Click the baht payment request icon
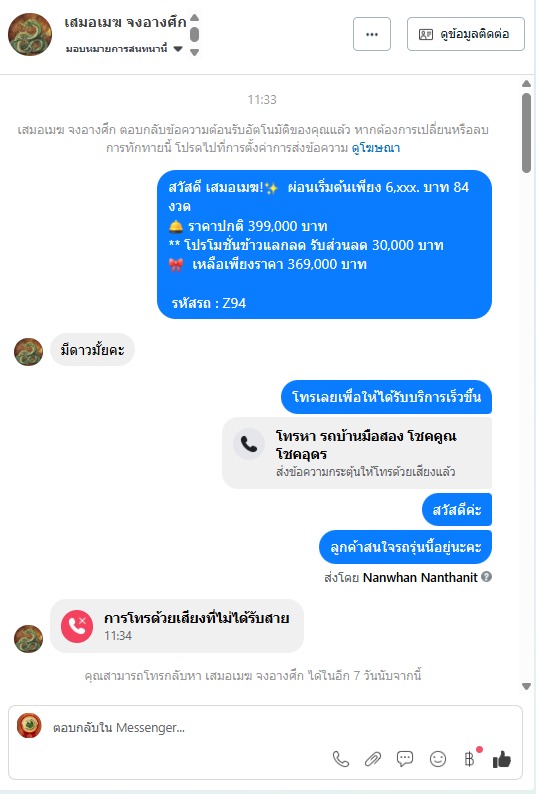This screenshot has width=536, height=794. tap(470, 759)
